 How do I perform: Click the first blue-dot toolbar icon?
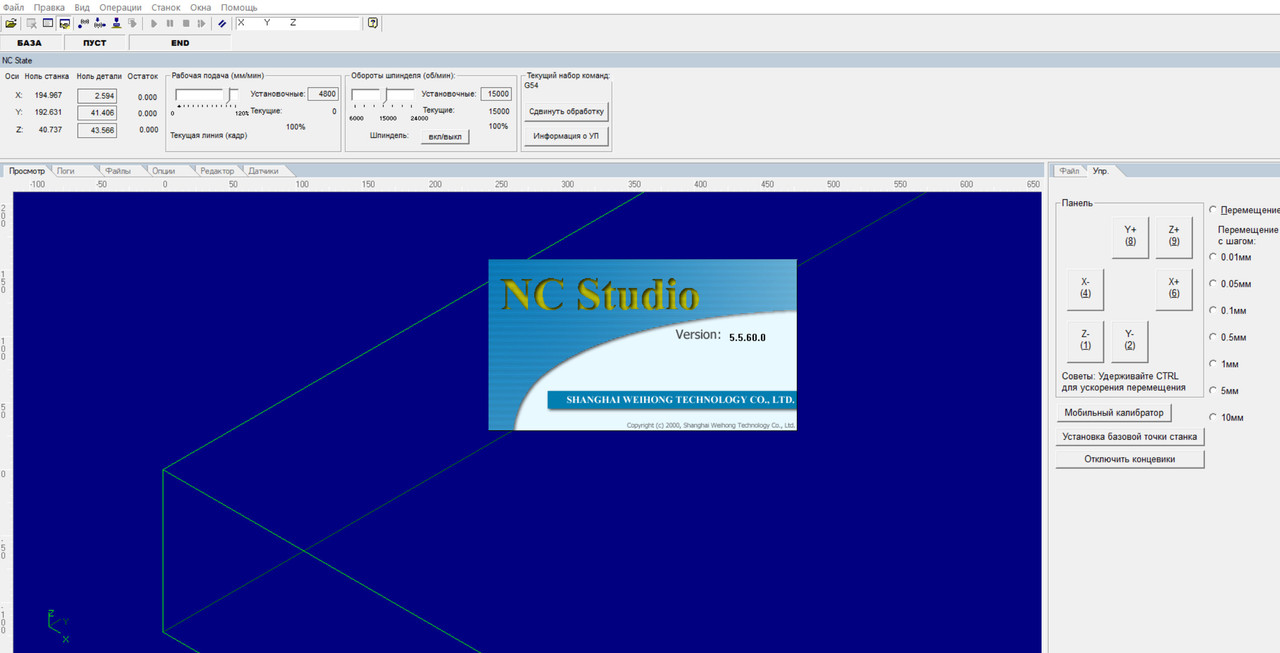tap(83, 23)
